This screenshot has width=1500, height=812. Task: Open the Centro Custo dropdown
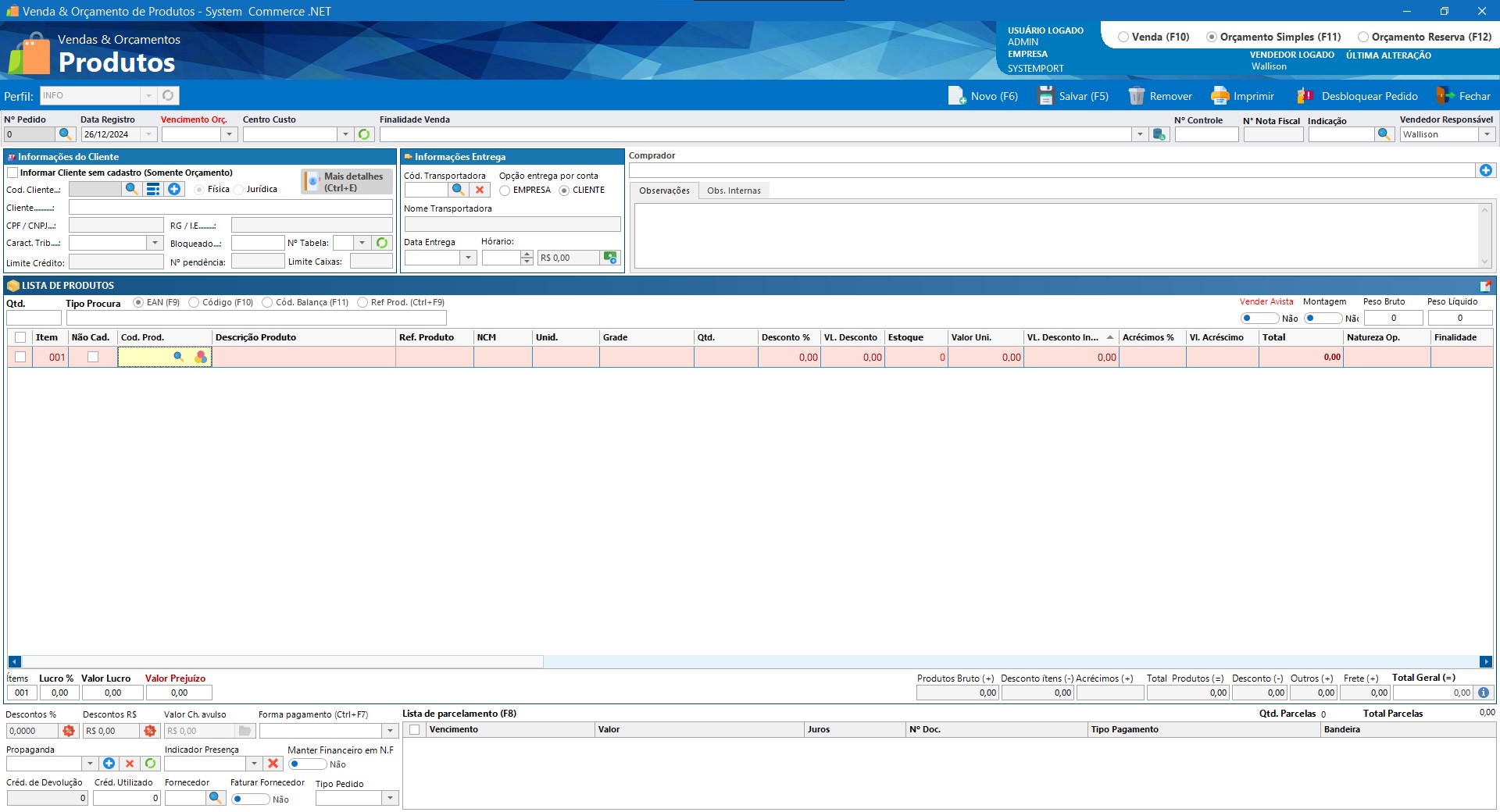(345, 134)
